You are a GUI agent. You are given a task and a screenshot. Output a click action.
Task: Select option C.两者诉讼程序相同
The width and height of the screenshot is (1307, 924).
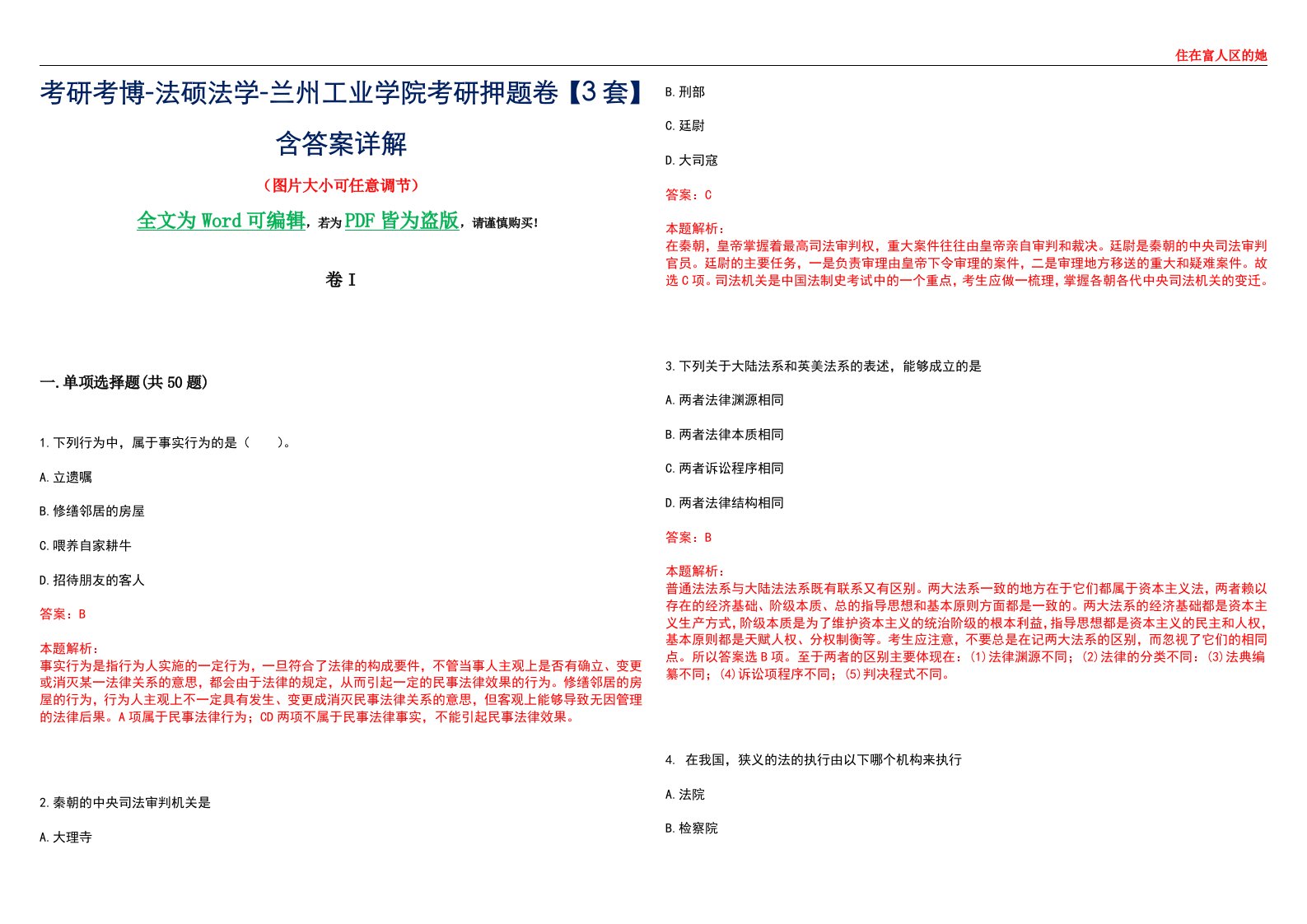(725, 469)
